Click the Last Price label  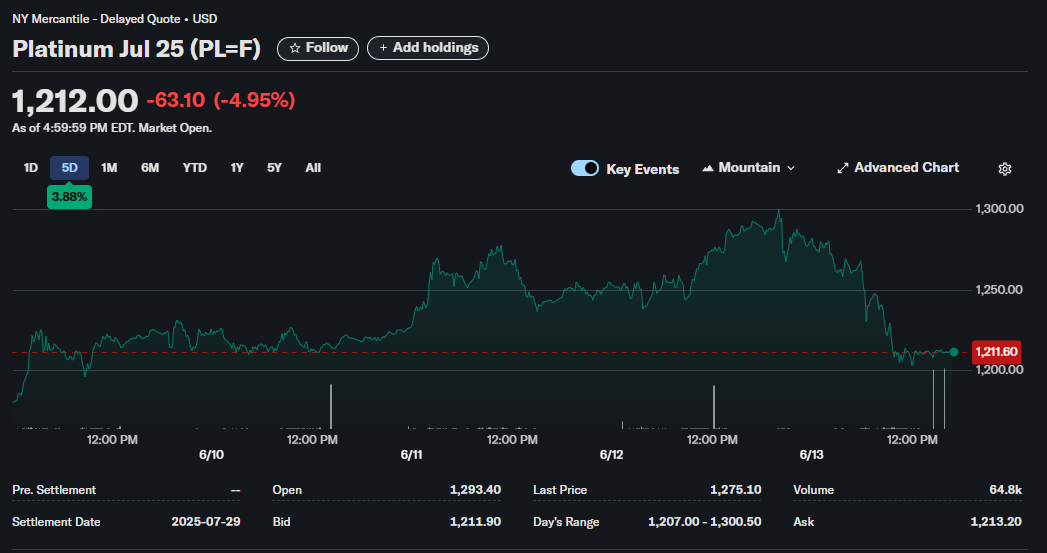click(560, 490)
